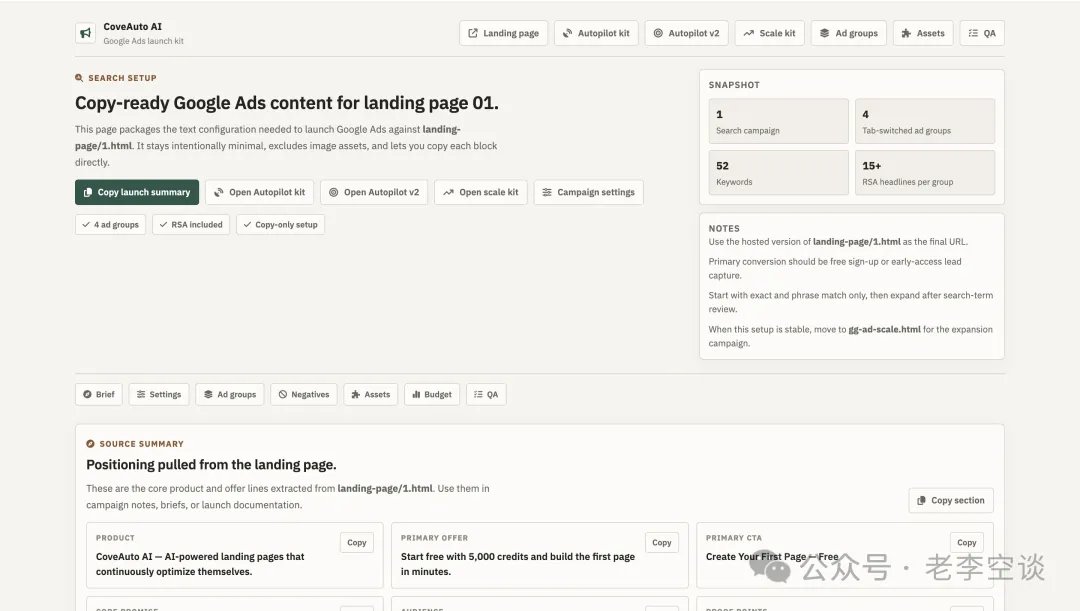Open Autopilot kit from the header
1080x611 pixels.
[596, 33]
